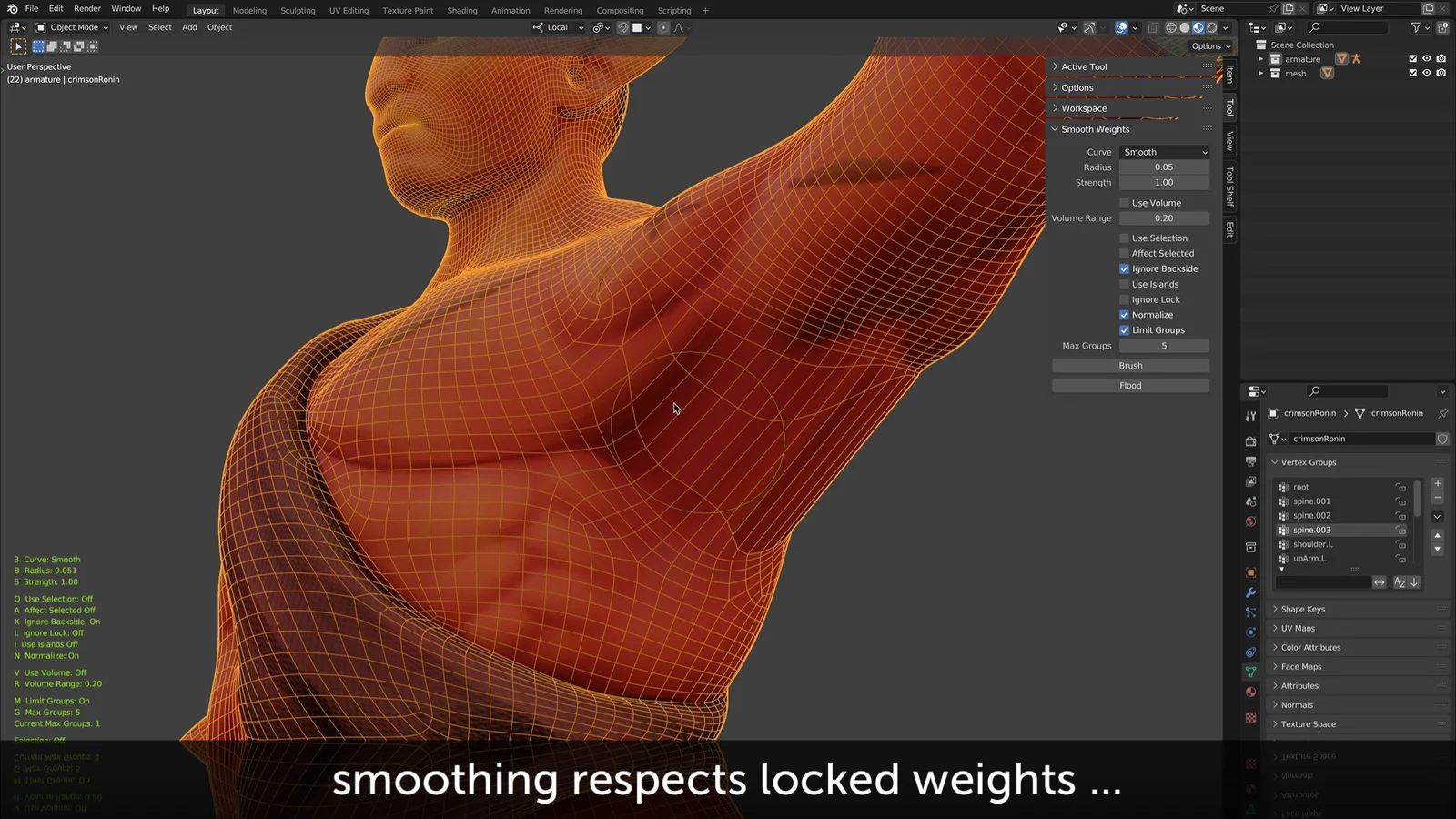Image resolution: width=1456 pixels, height=819 pixels.
Task: Toggle visibility of the mesh collection
Action: (1427, 73)
